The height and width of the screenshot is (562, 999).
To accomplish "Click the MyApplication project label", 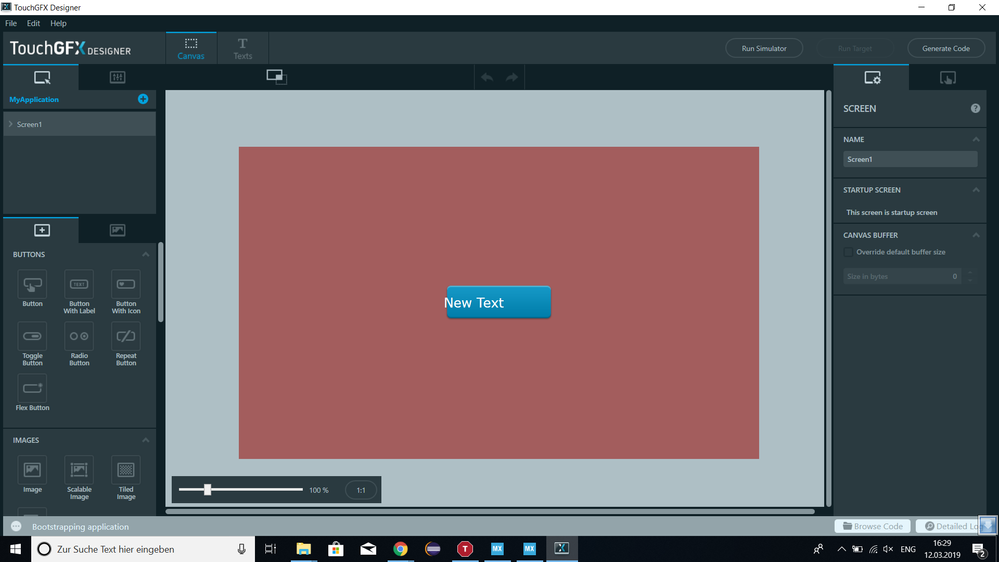I will [x=34, y=99].
